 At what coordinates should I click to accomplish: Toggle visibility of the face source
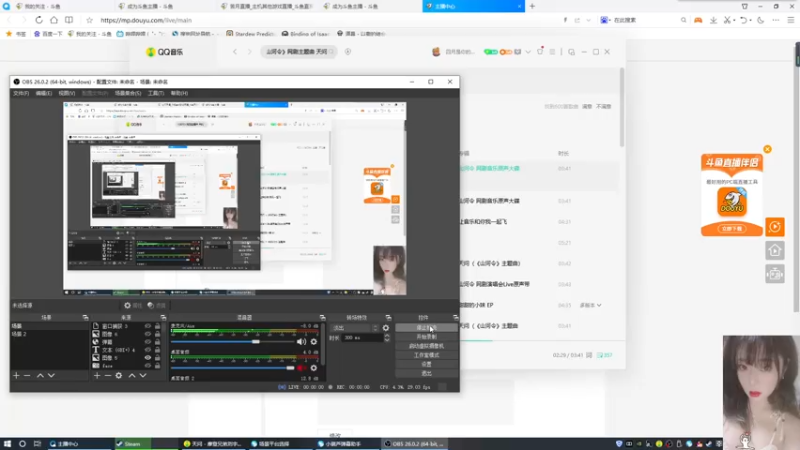(x=147, y=366)
